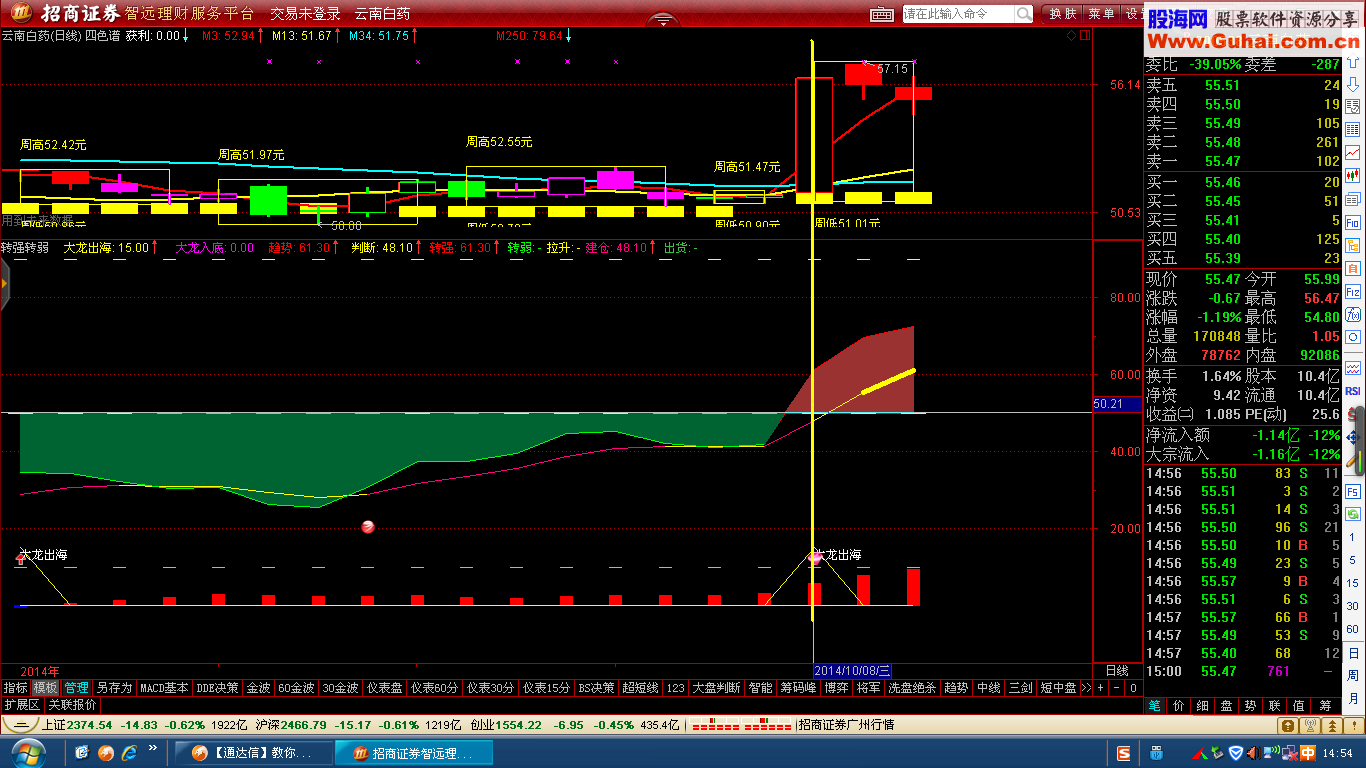The image size is (1366, 768).
Task: Open the formula f(x) icon in right toolbar
Action: 1352,314
